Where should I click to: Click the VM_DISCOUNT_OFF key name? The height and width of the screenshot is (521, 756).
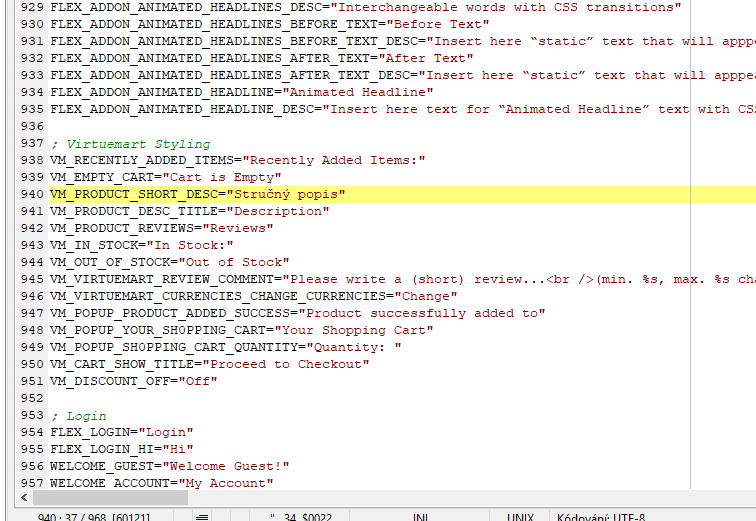[x=110, y=381]
